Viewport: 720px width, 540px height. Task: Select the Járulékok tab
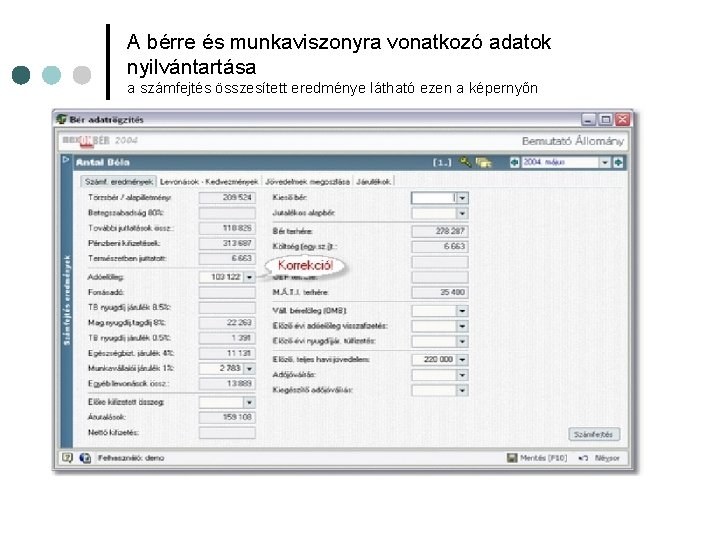point(373,182)
